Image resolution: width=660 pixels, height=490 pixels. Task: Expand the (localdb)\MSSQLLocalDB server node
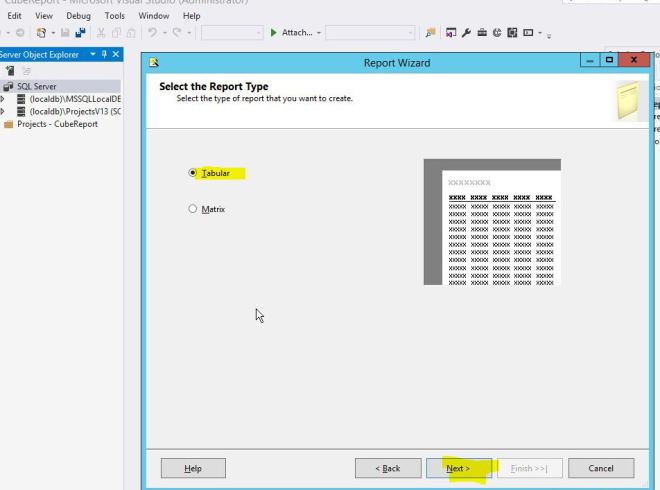point(4,98)
